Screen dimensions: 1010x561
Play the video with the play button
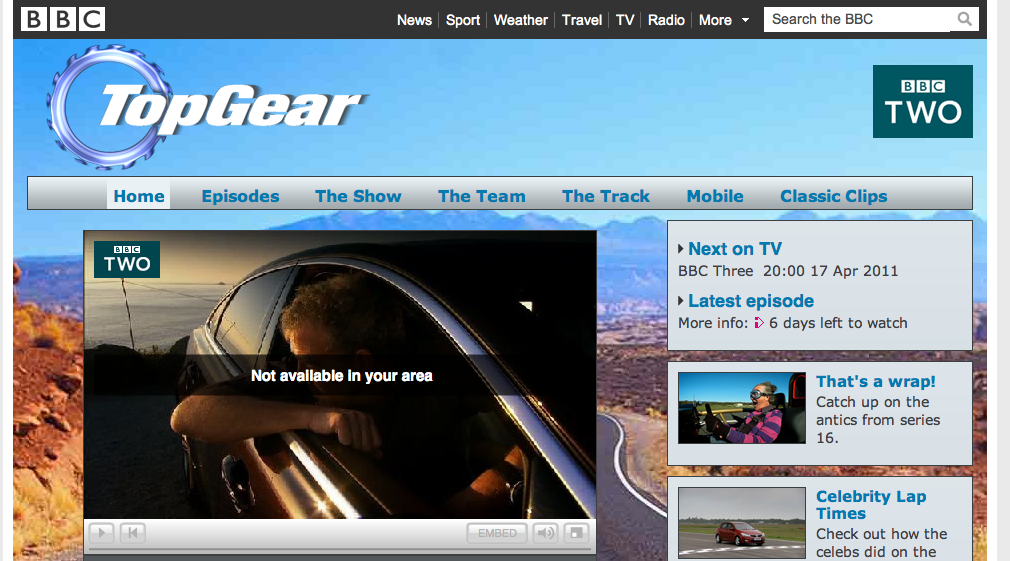click(x=102, y=533)
